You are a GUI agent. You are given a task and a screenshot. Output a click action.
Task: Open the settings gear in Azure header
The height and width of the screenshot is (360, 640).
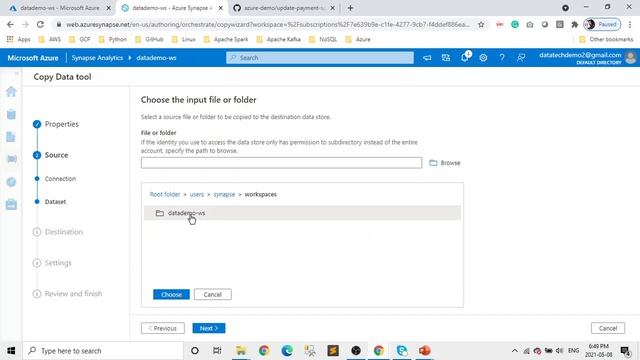[483, 58]
